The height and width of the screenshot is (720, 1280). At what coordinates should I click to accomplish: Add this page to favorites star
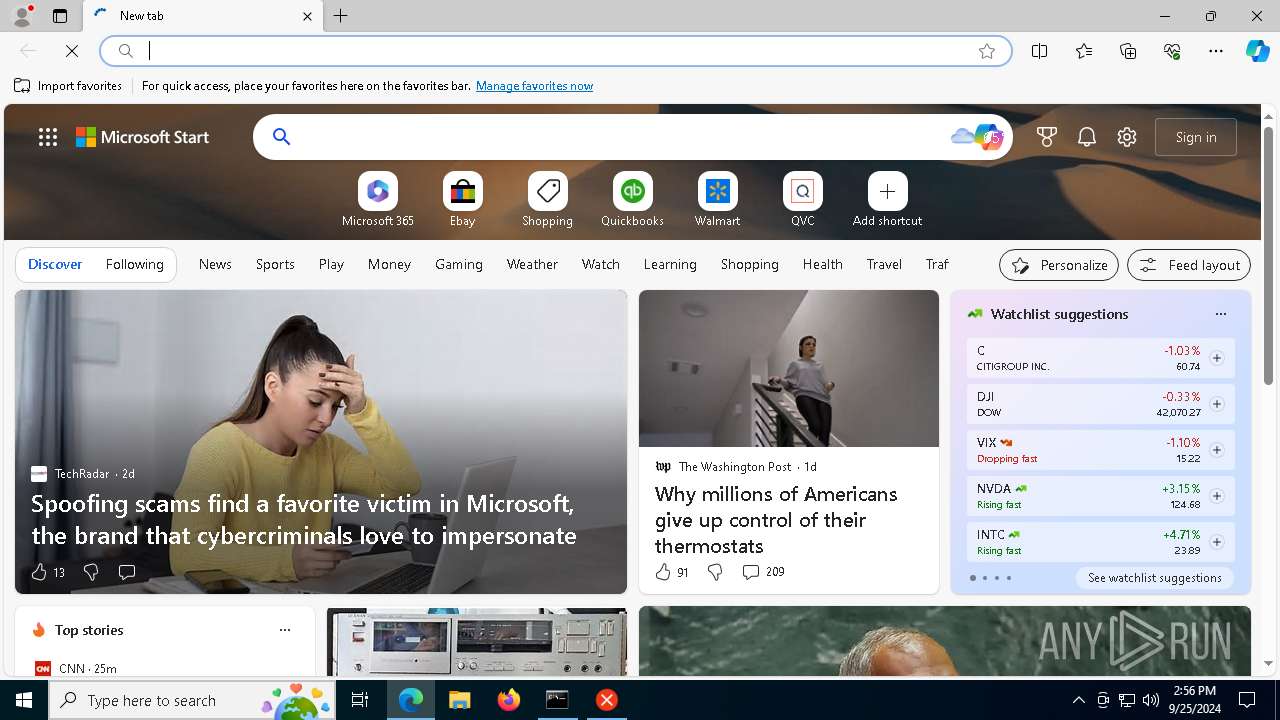pos(987,51)
